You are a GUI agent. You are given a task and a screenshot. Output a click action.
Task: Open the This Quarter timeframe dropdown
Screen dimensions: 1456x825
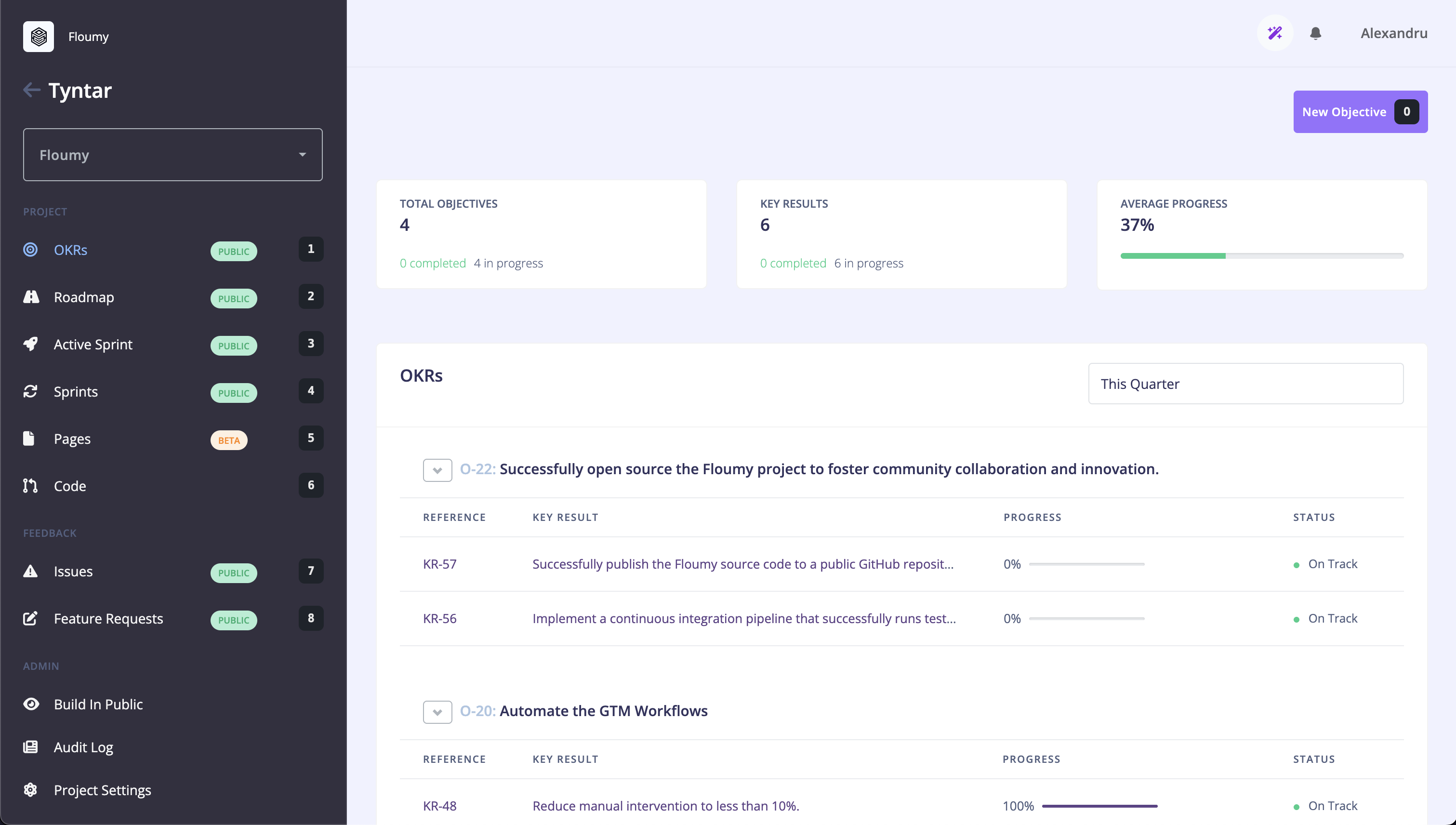tap(1245, 384)
